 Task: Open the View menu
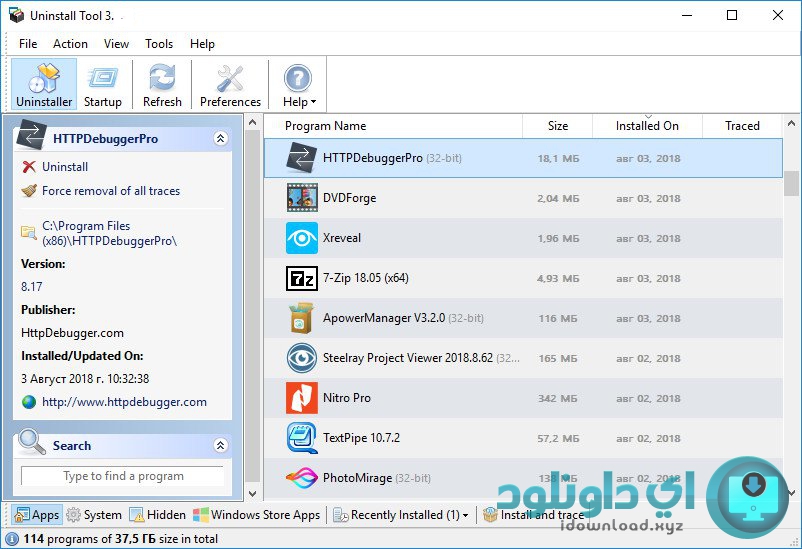[x=116, y=44]
